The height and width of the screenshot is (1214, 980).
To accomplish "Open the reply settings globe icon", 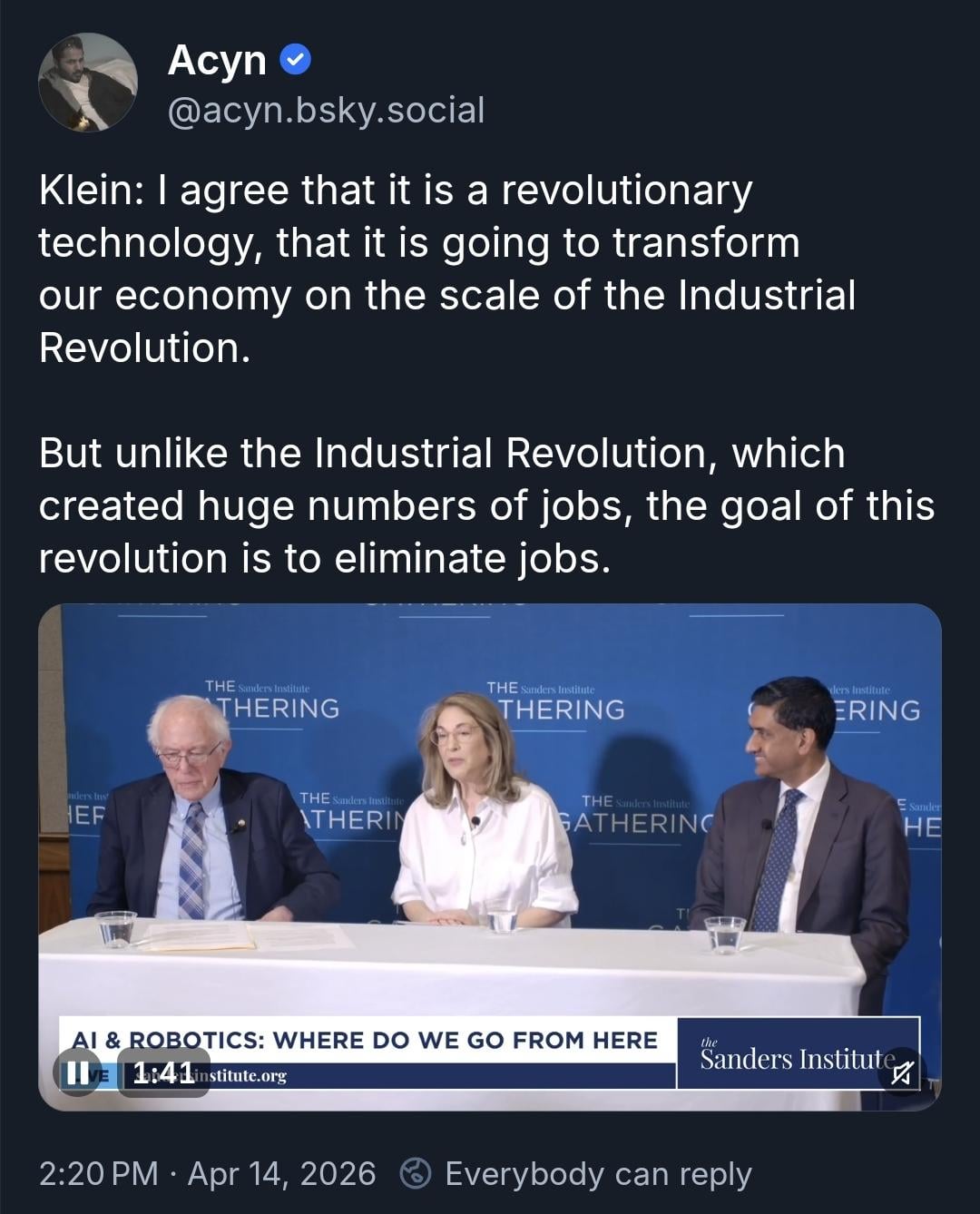I will pyautogui.click(x=416, y=1173).
